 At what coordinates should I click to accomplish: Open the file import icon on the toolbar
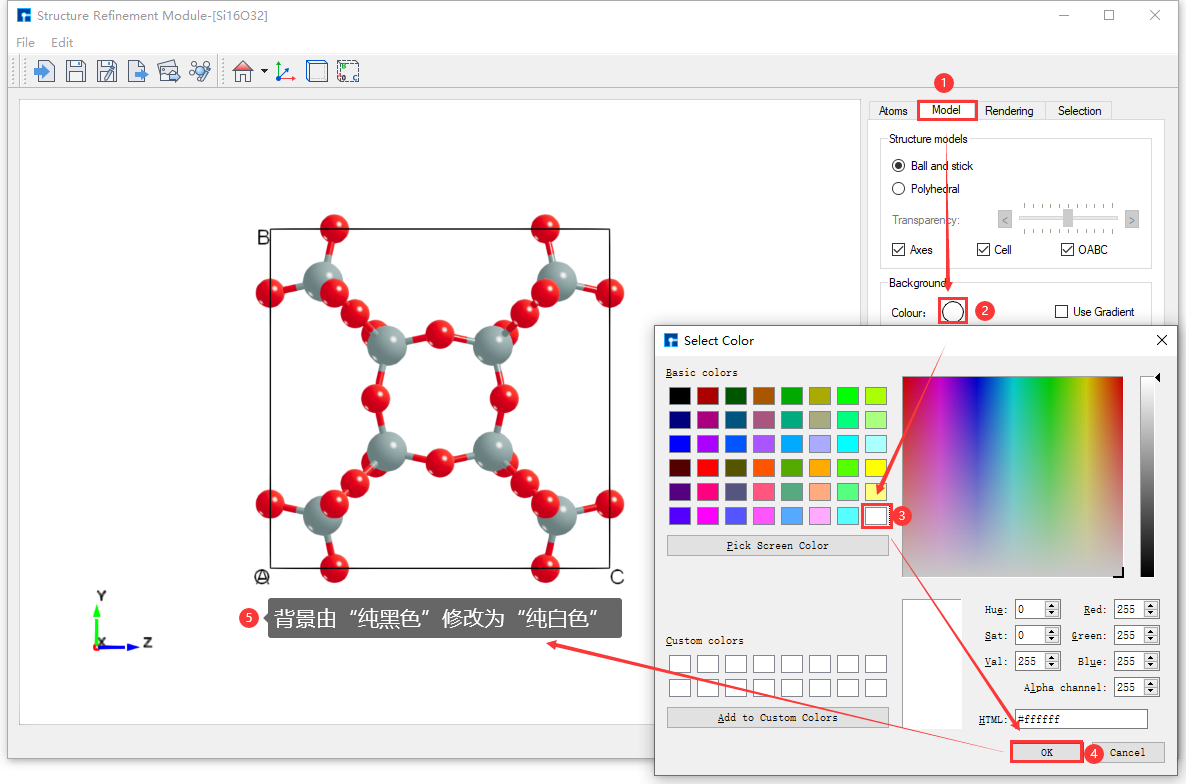point(44,70)
